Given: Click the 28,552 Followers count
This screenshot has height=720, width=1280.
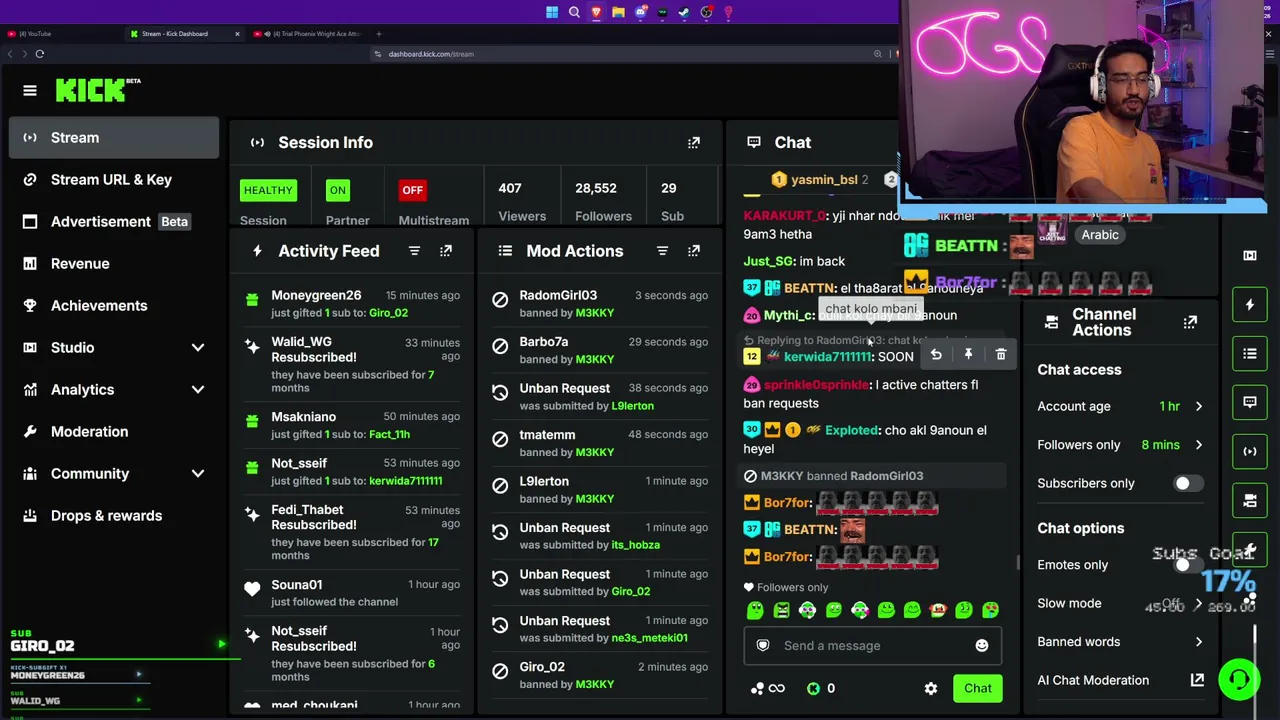Looking at the screenshot, I should (x=595, y=188).
